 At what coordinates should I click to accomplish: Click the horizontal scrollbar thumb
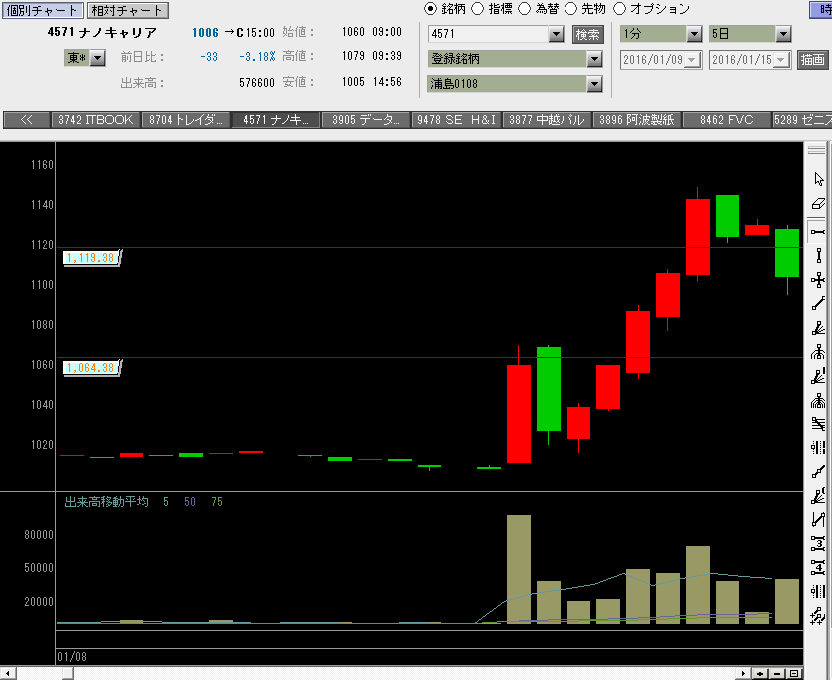[67, 674]
